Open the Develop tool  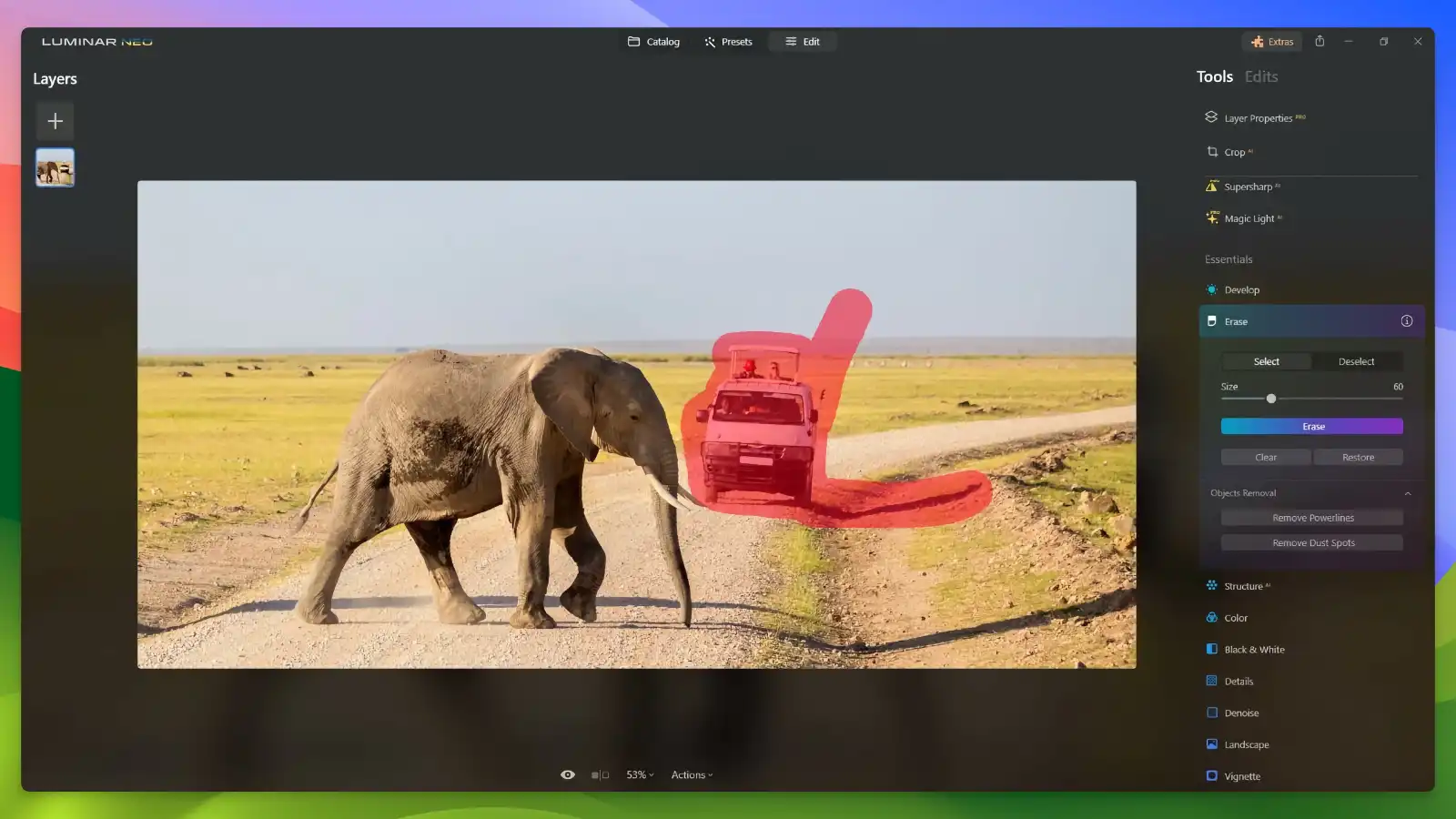[x=1241, y=289]
